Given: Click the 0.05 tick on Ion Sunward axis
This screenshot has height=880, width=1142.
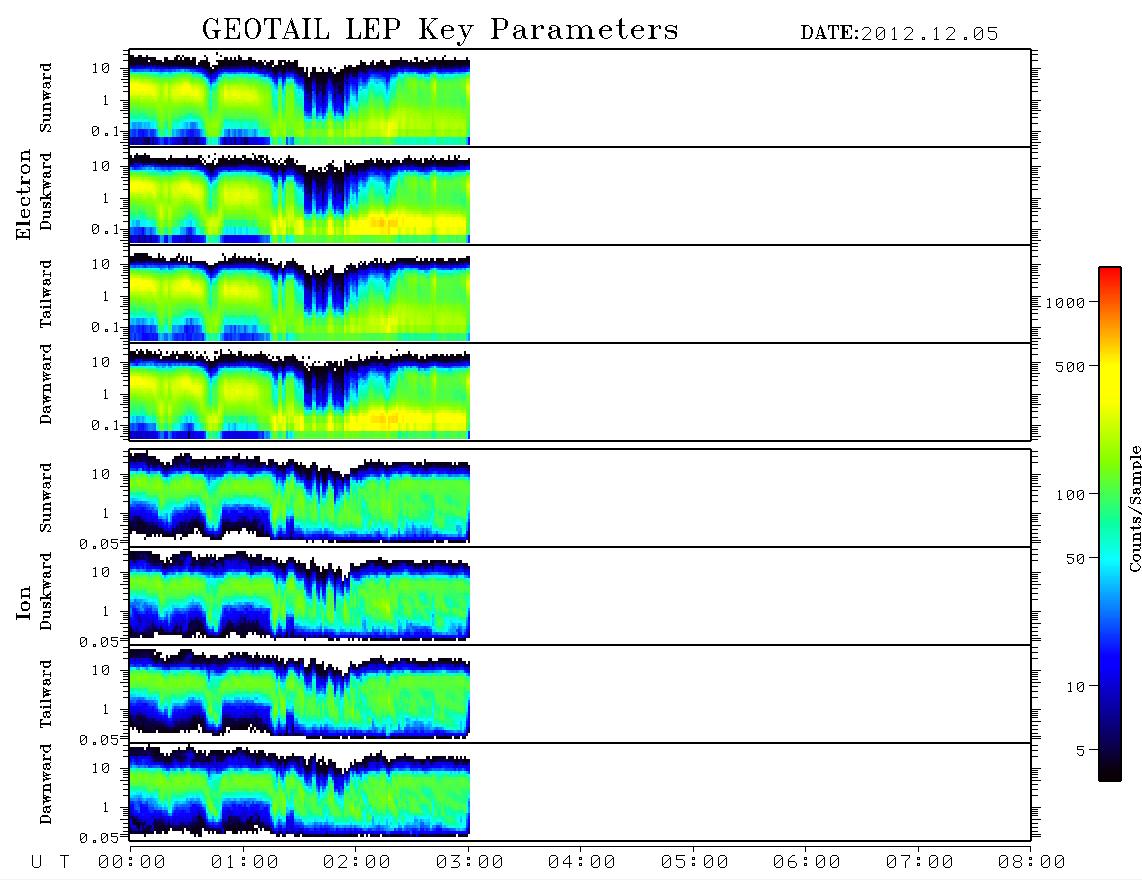Looking at the screenshot, I should pyautogui.click(x=99, y=544).
